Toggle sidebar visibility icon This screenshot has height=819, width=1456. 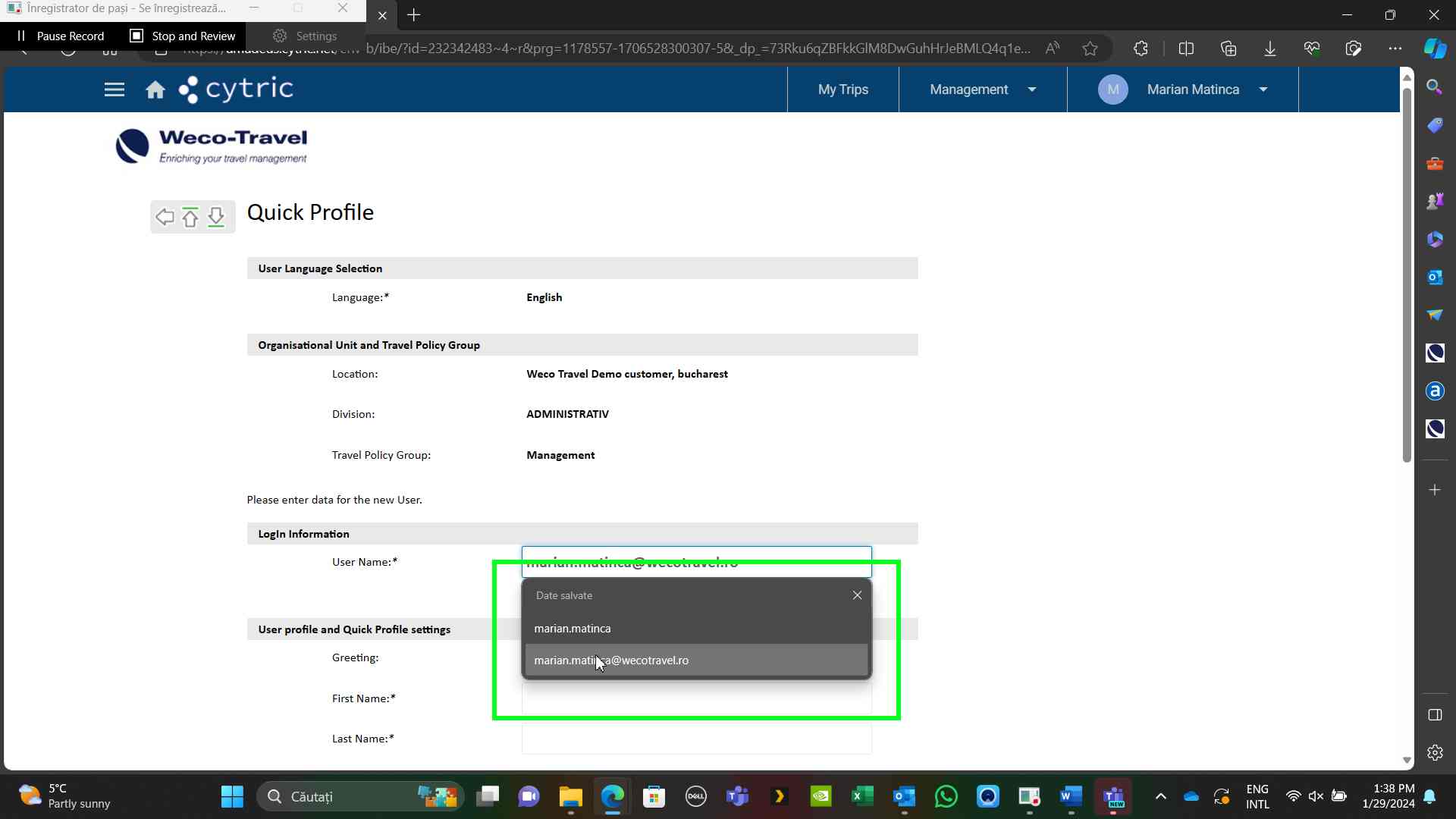(x=1435, y=715)
